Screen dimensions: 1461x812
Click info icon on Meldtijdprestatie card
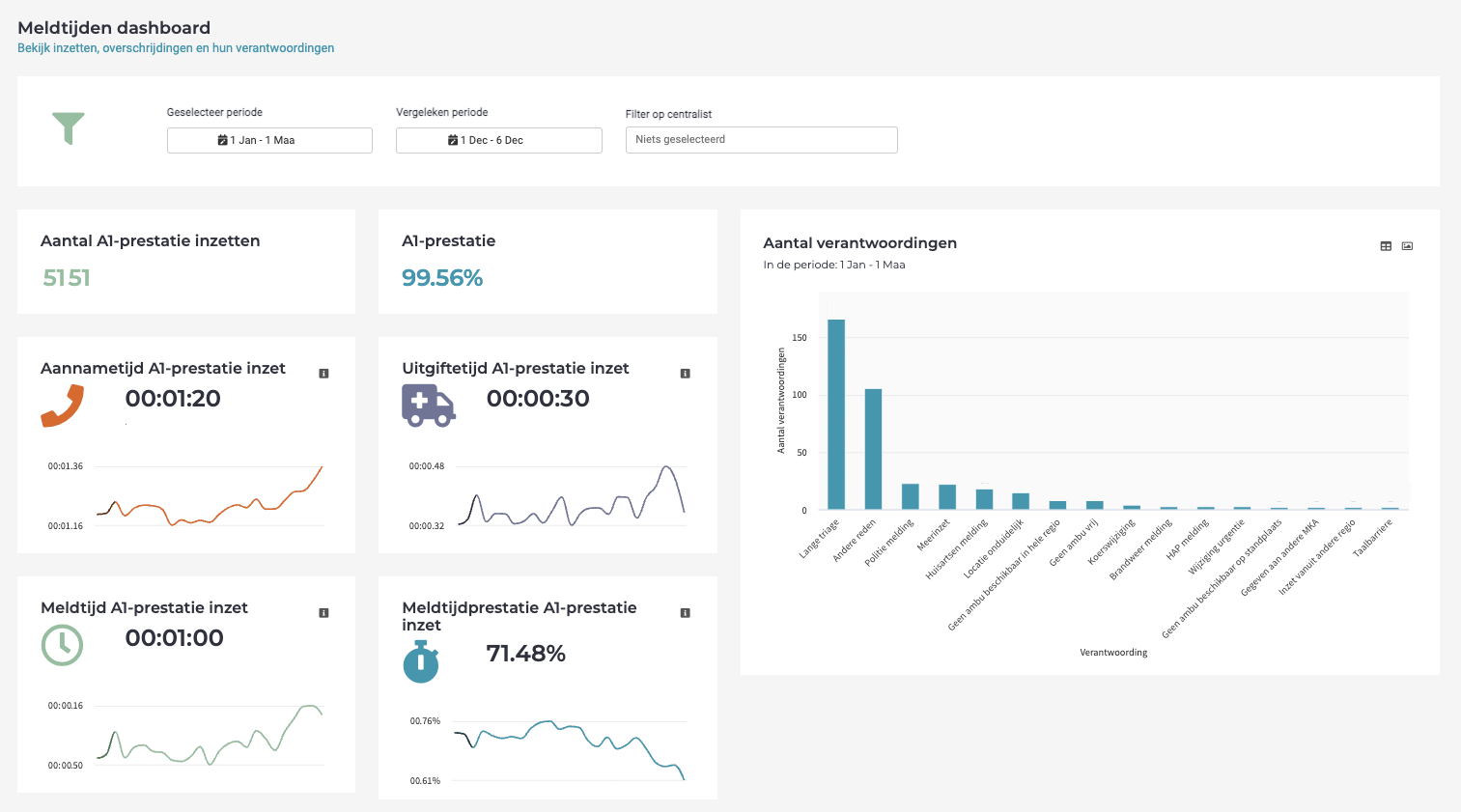click(685, 613)
